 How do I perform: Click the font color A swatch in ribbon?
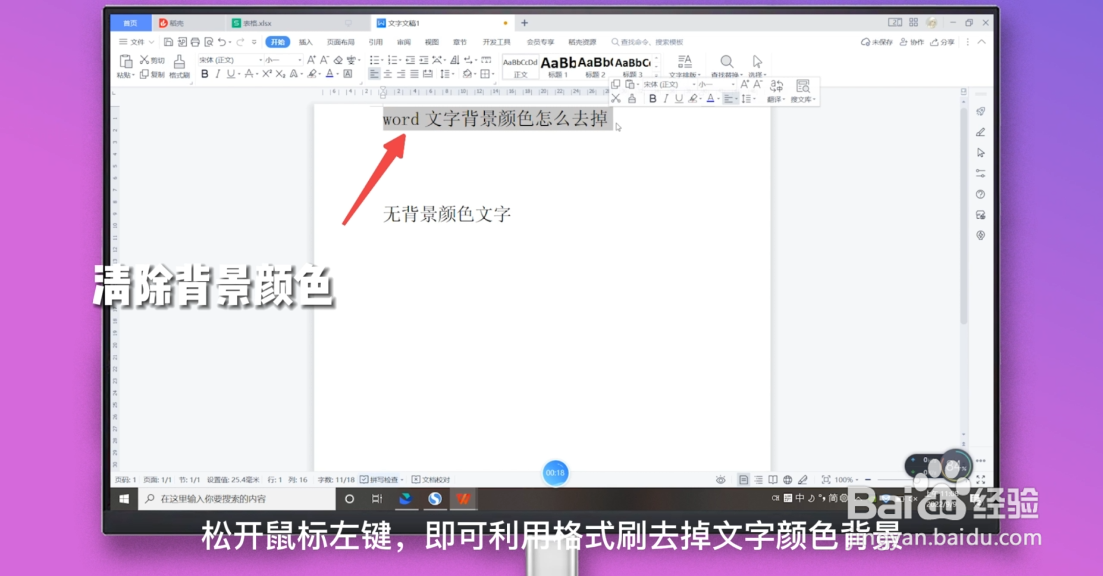pos(329,74)
